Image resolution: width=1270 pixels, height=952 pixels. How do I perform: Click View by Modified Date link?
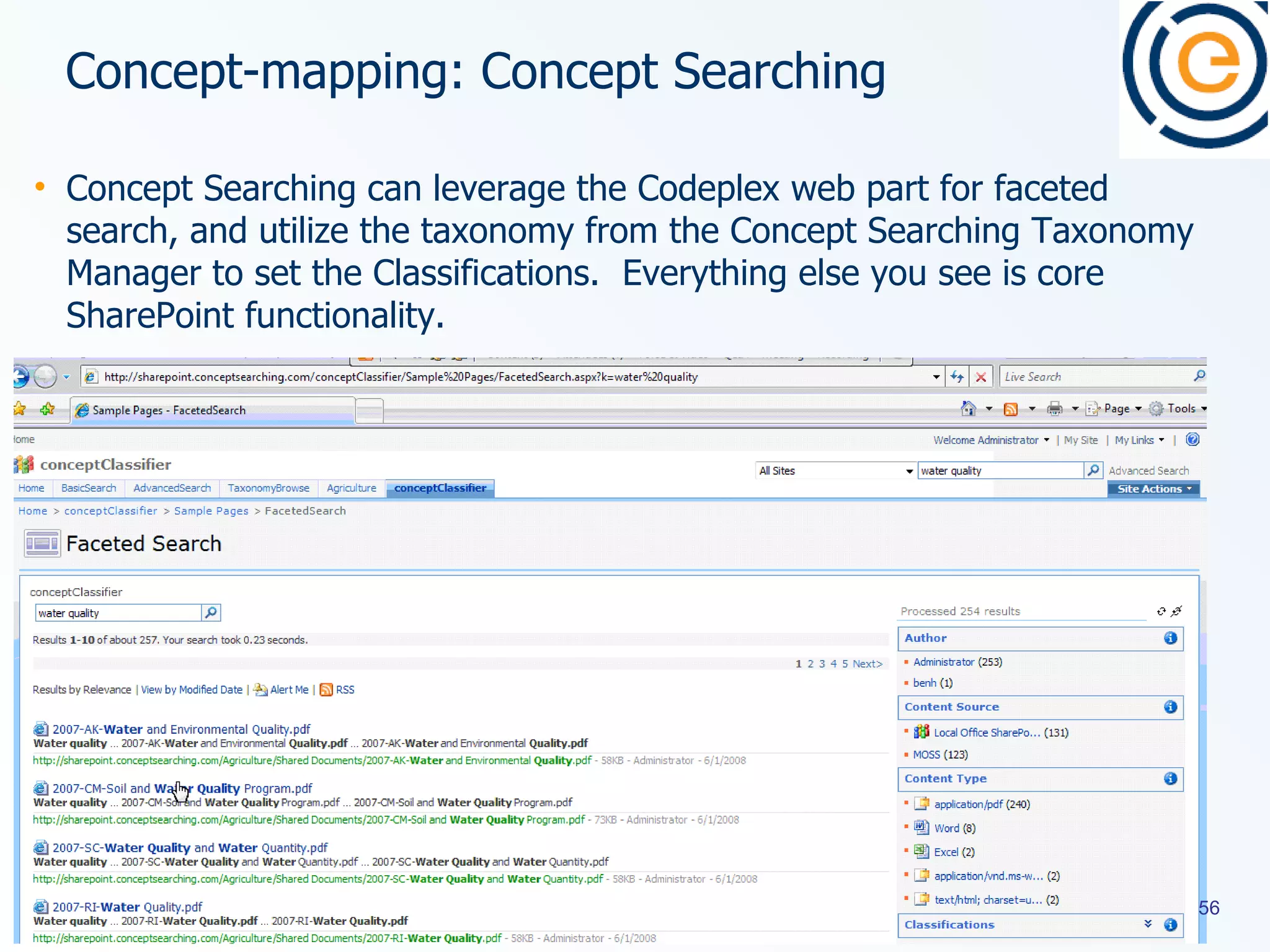click(192, 690)
